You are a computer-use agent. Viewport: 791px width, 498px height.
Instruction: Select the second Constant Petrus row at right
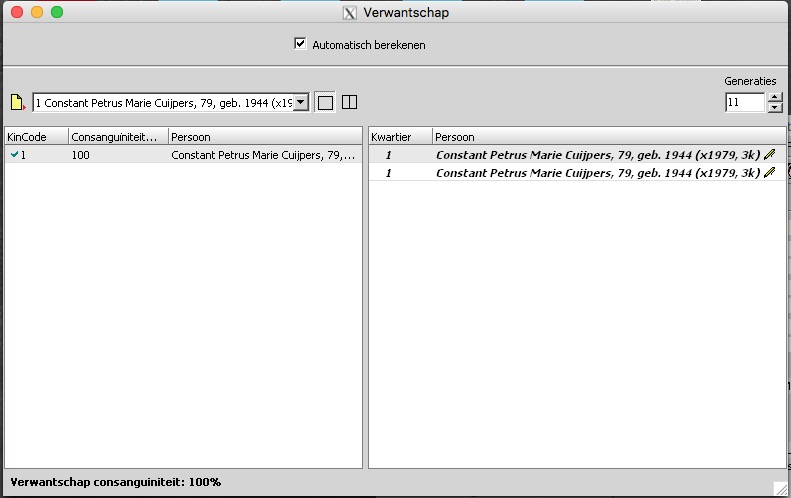598,173
